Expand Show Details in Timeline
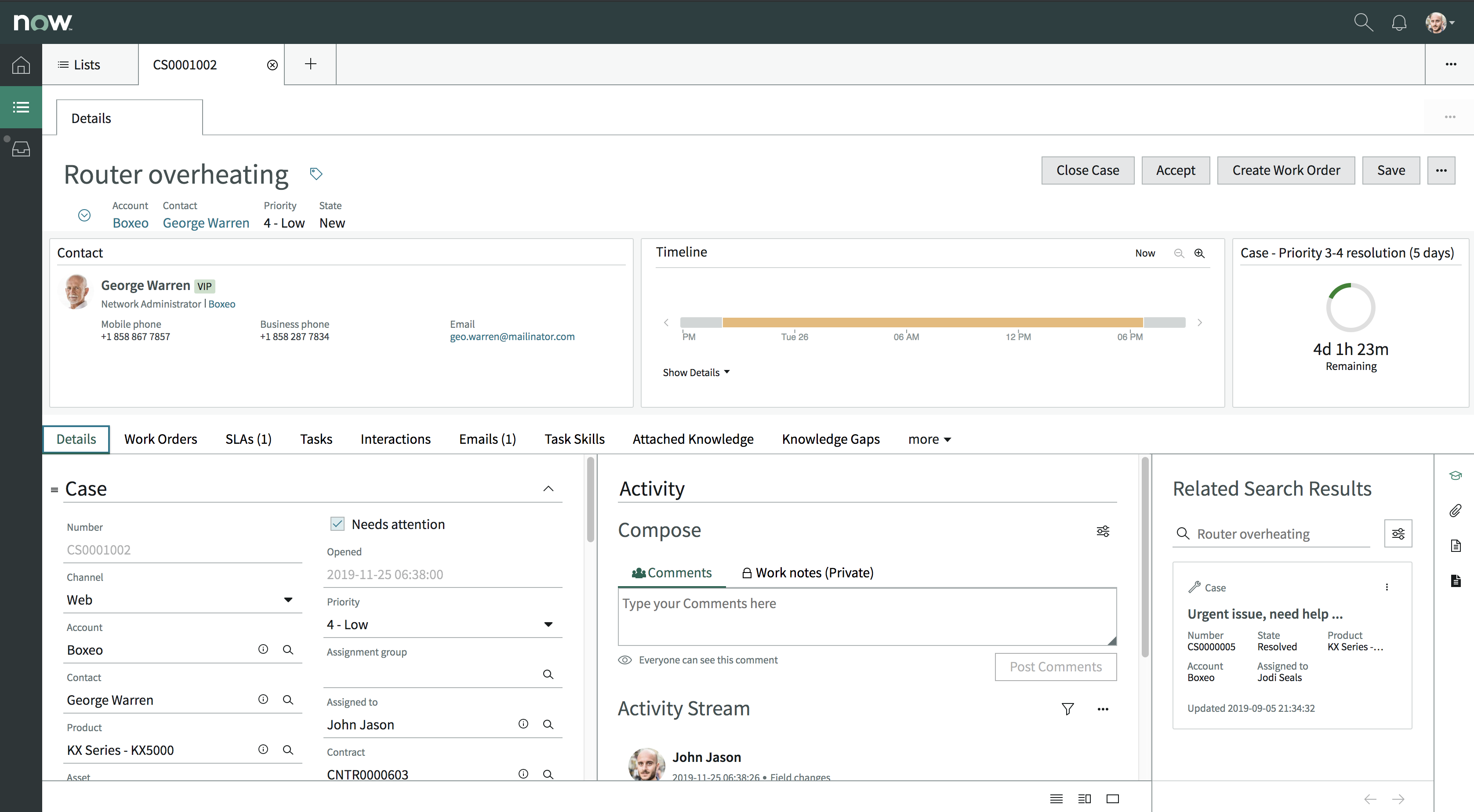The width and height of the screenshot is (1474, 812). click(696, 373)
